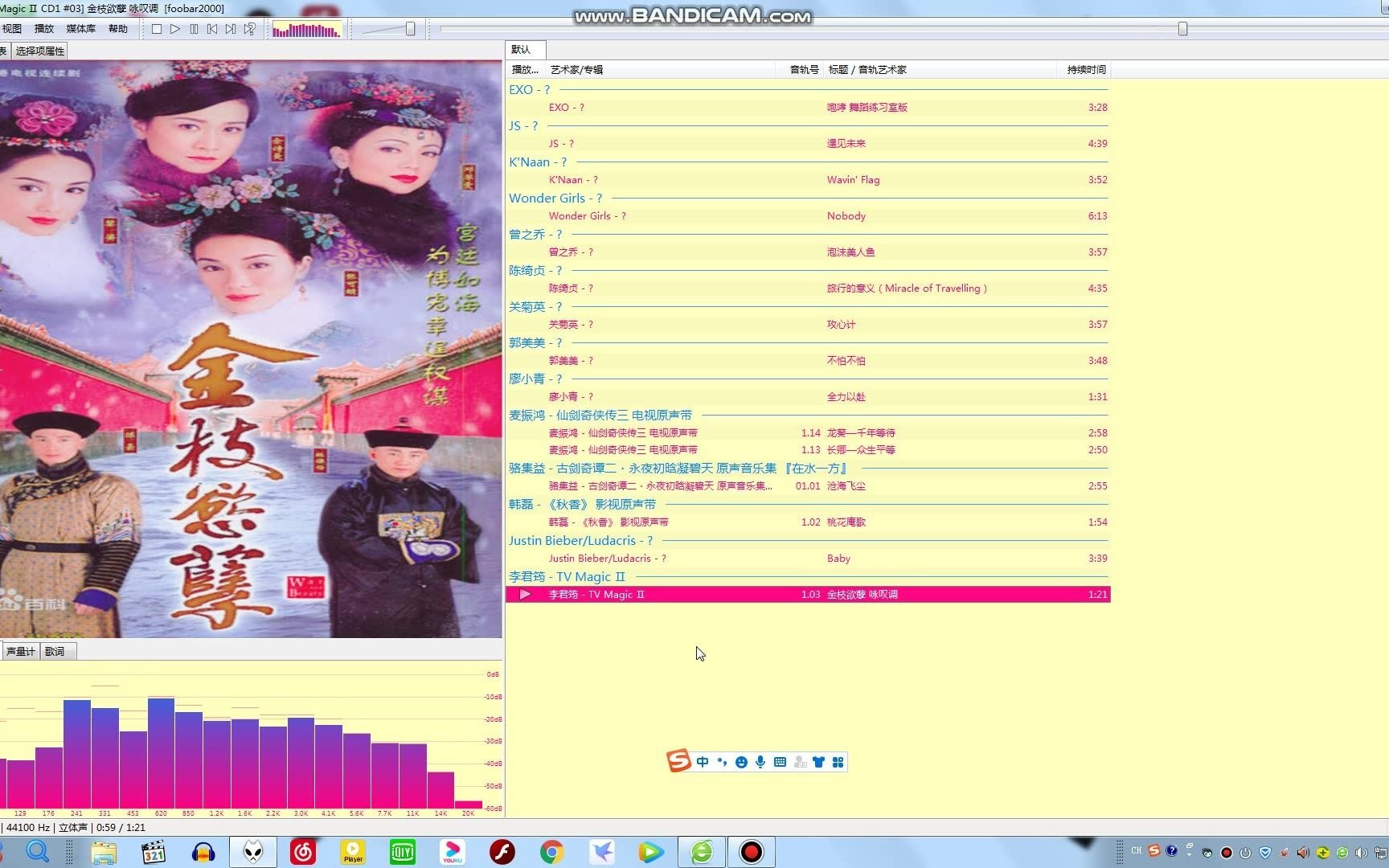Open the 视图 menu
This screenshot has width=1389, height=868.
click(12, 29)
